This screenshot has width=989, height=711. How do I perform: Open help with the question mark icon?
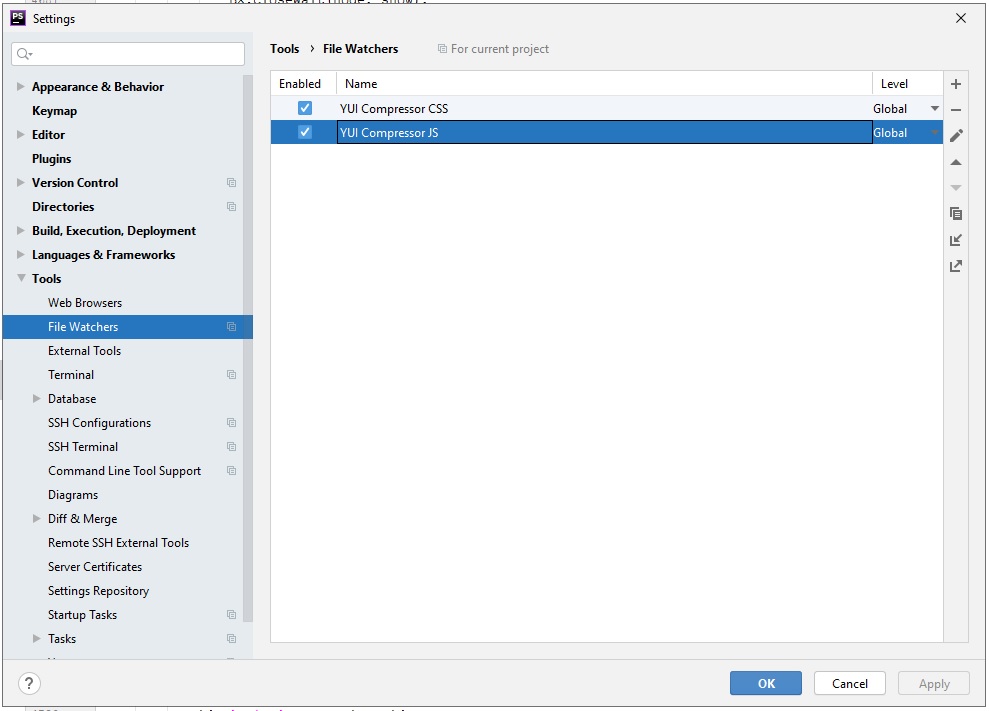(29, 683)
